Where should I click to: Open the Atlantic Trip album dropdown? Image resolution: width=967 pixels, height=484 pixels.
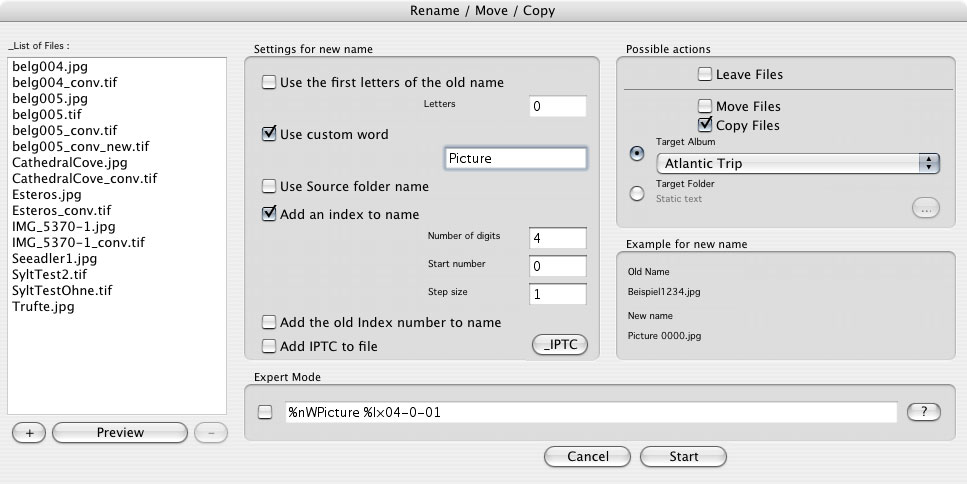pyautogui.click(x=798, y=164)
